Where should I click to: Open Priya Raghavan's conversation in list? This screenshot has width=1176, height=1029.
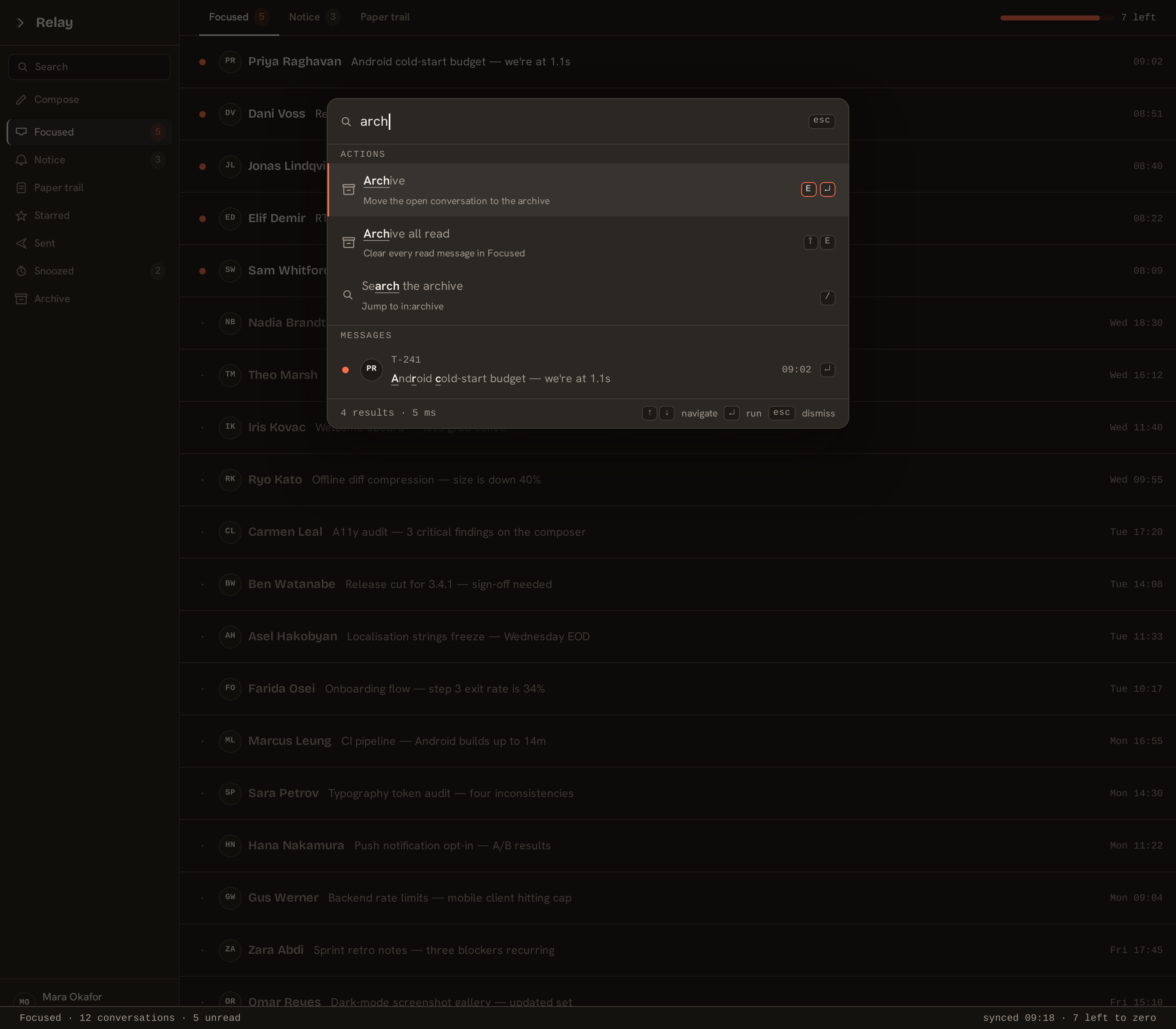click(677, 61)
